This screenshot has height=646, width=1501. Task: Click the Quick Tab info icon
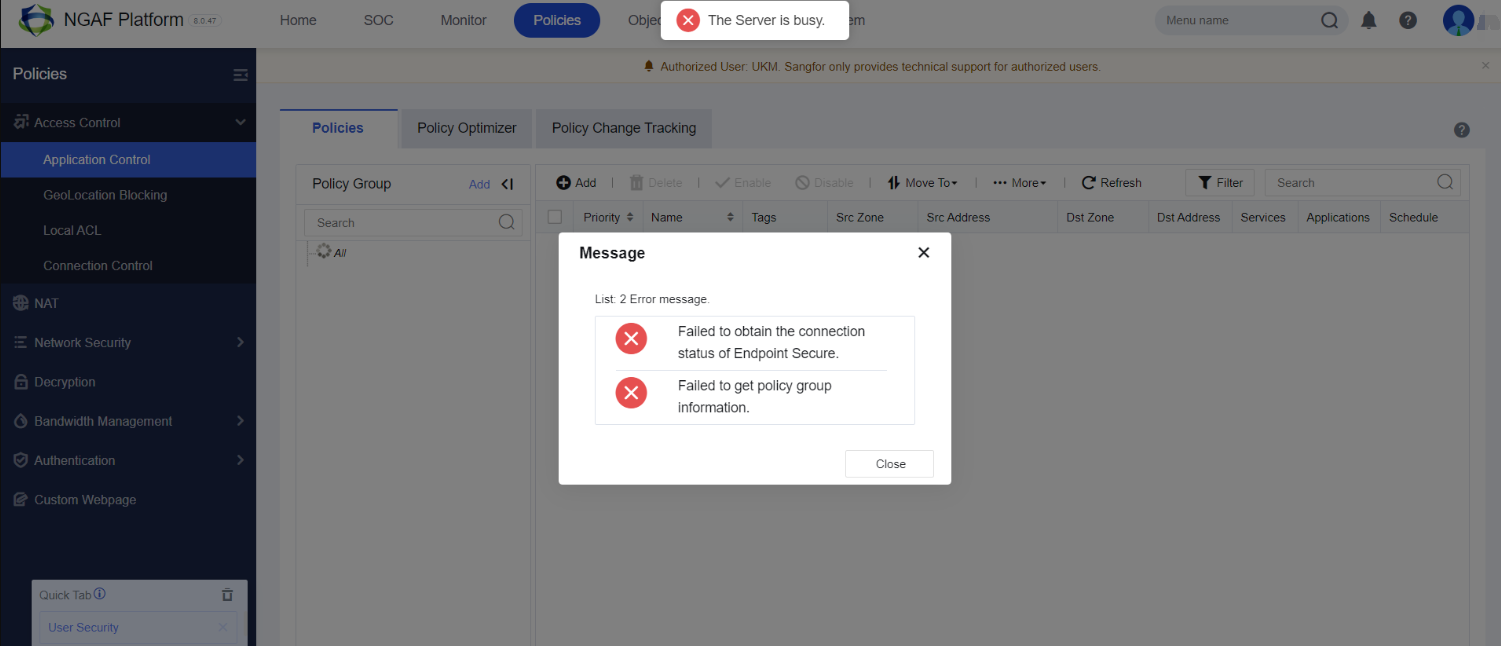pos(100,594)
